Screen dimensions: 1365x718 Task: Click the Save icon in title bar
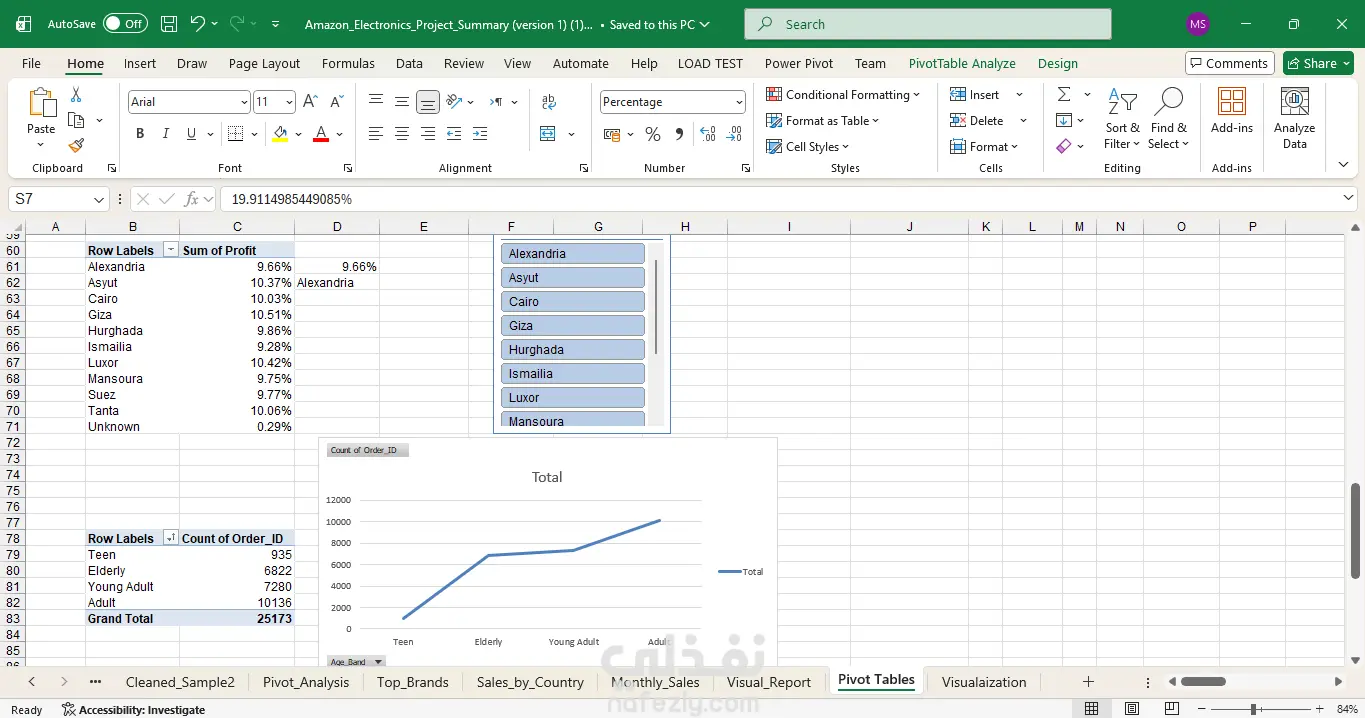point(169,24)
